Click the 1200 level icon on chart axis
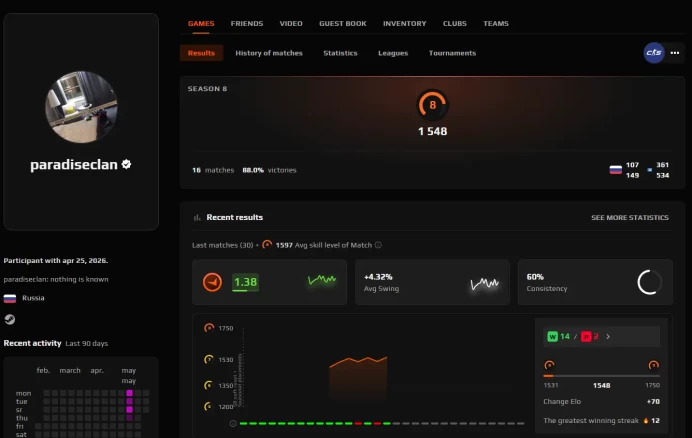The width and height of the screenshot is (692, 438). [x=208, y=406]
